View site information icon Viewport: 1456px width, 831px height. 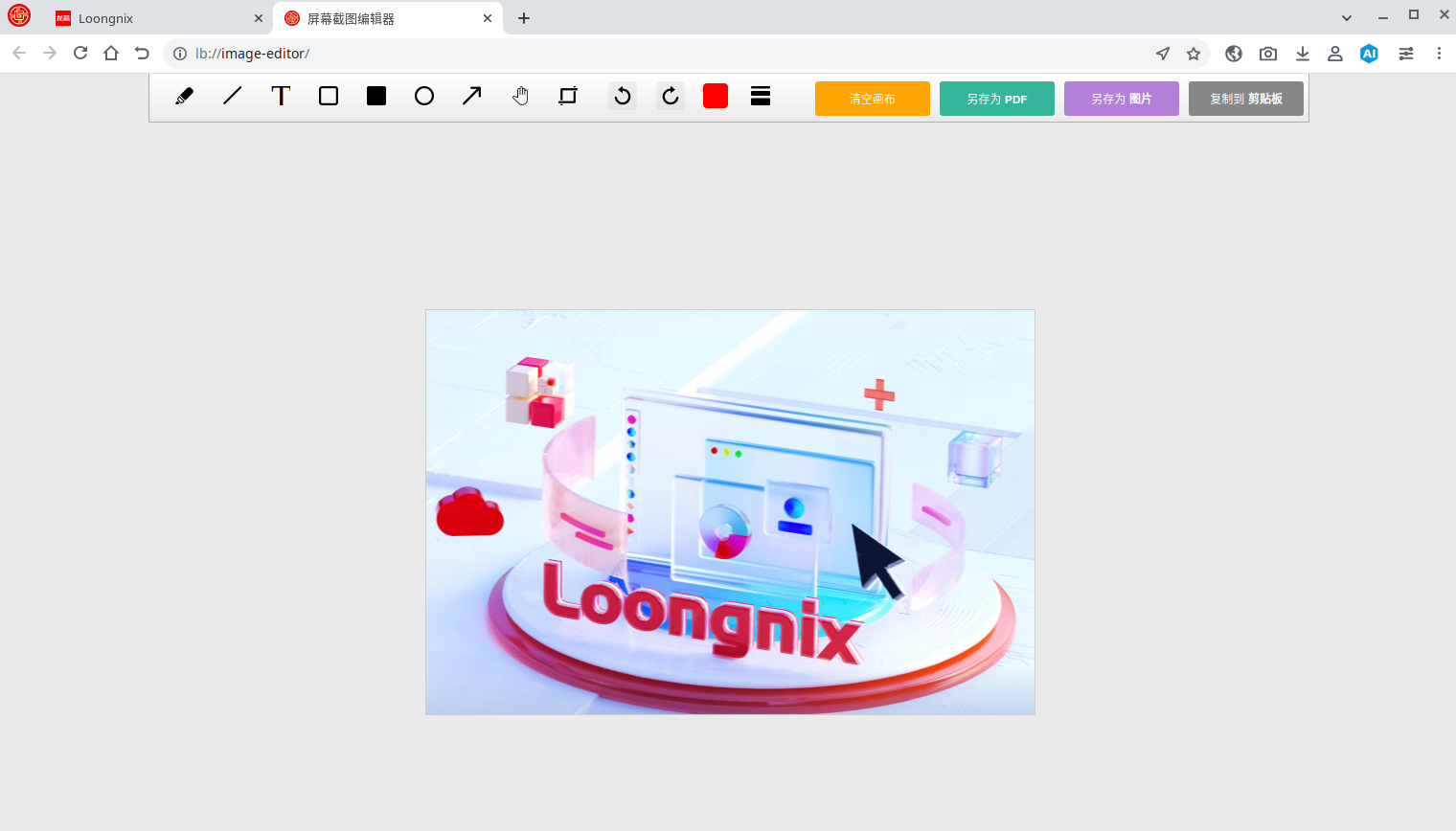[180, 54]
